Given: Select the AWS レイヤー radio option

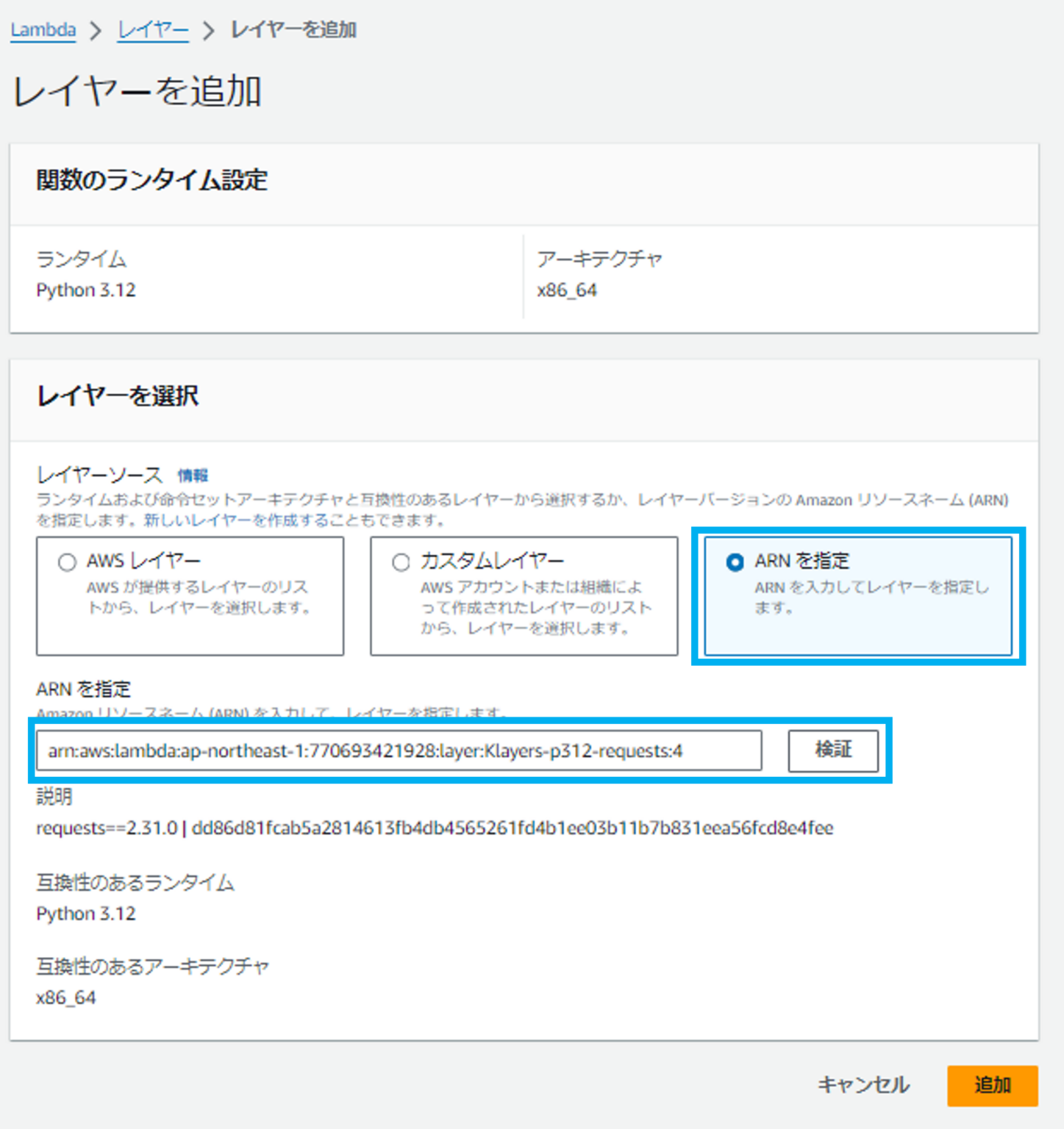Looking at the screenshot, I should [x=67, y=562].
